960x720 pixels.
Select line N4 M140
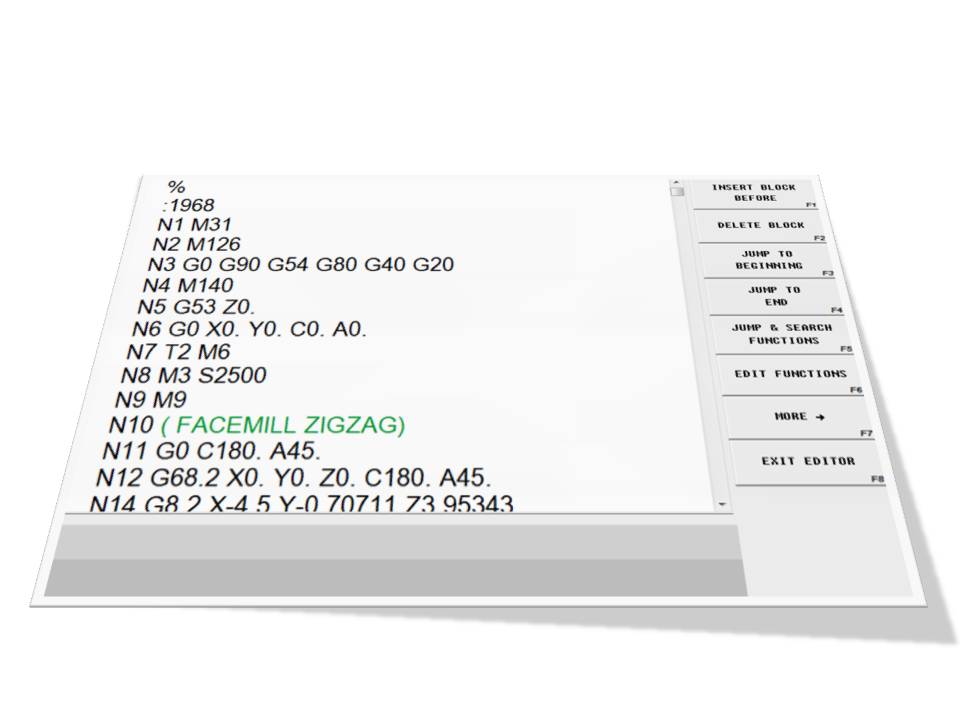tap(188, 285)
